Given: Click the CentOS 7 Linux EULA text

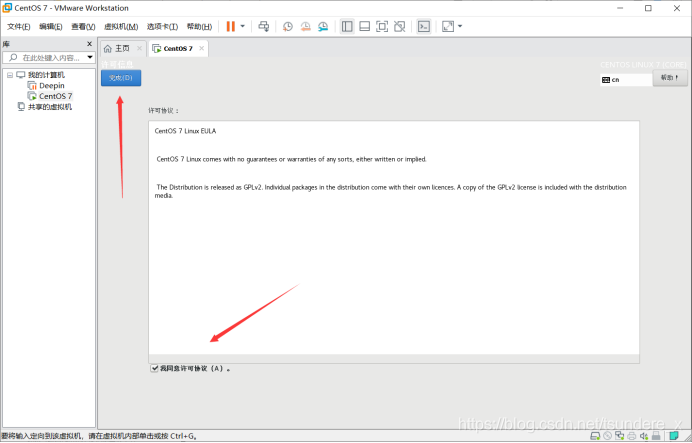Looking at the screenshot, I should [185, 131].
